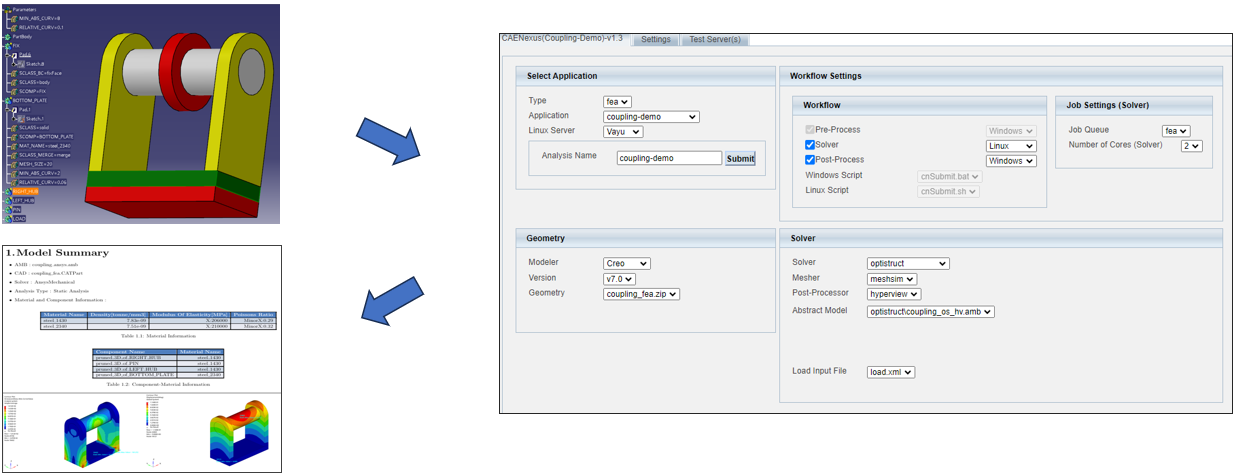Image resolution: width=1235 pixels, height=475 pixels.
Task: Select the MESH_SIZE=20 parameter
Action: coord(32,163)
